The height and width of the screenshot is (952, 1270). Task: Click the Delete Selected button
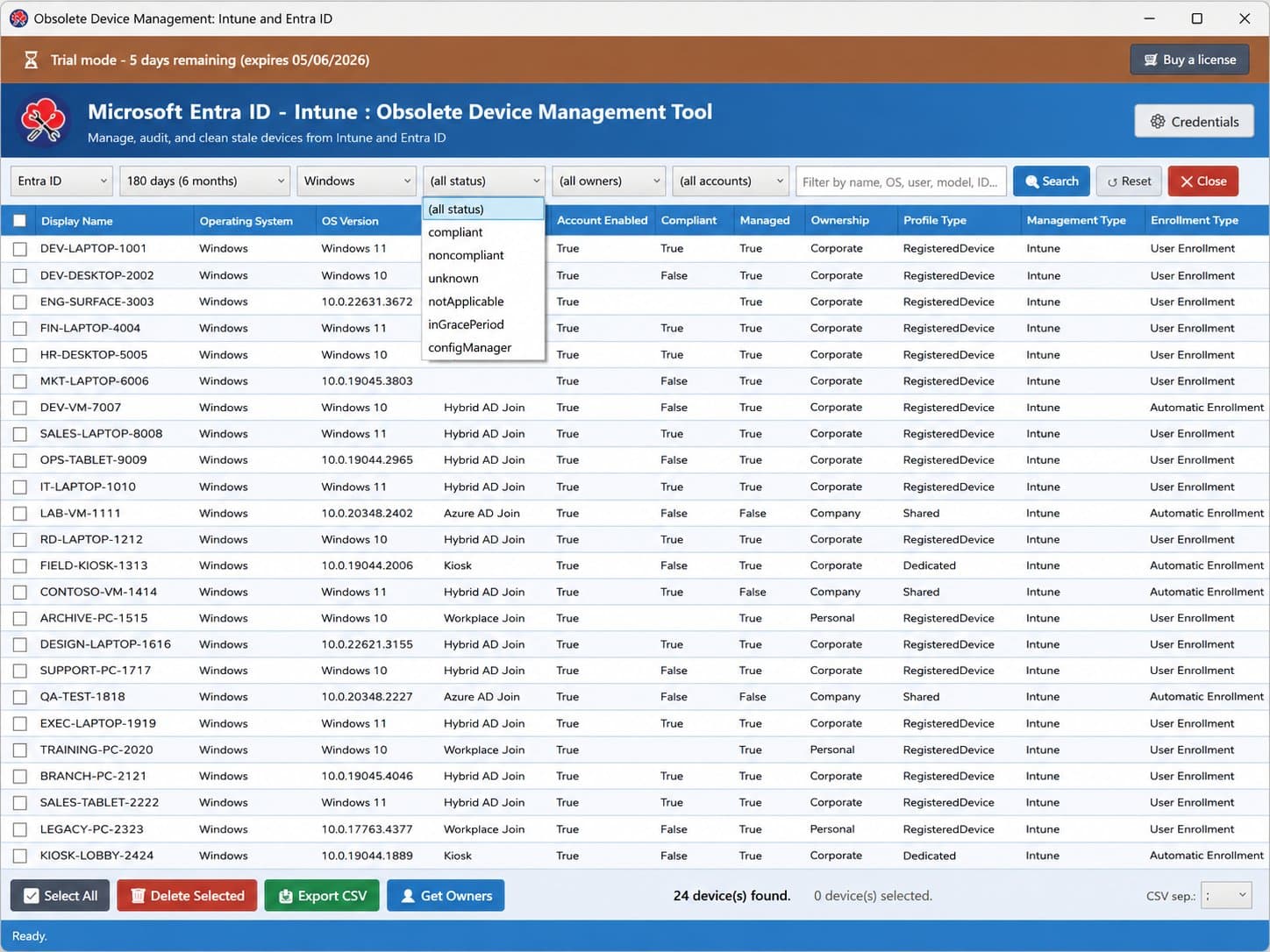pos(187,896)
